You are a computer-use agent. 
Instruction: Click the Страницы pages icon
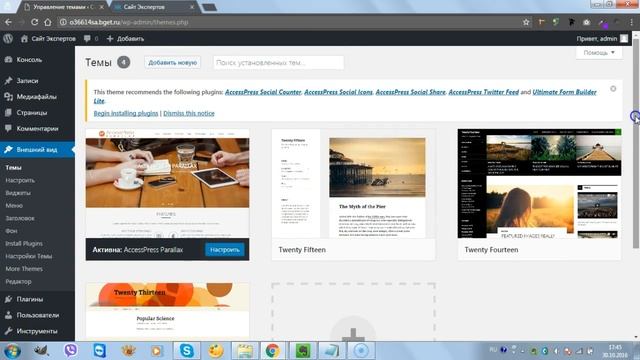[8, 113]
